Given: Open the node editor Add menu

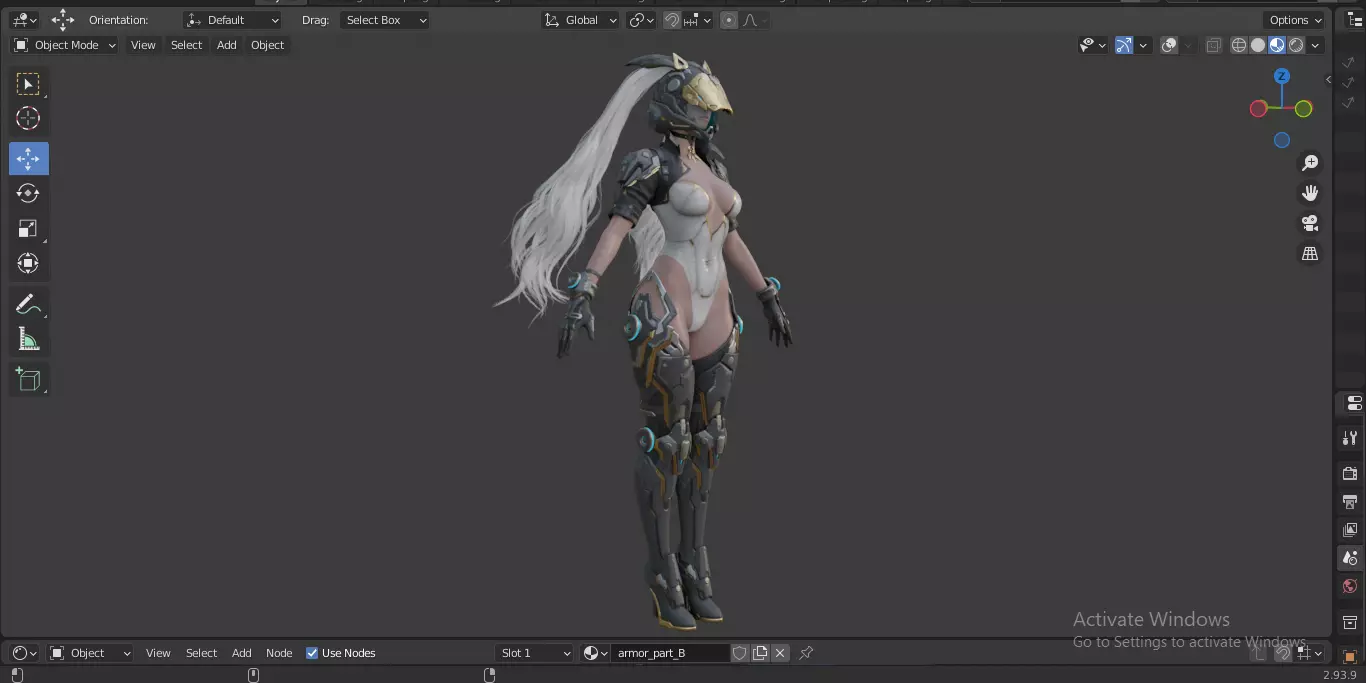Looking at the screenshot, I should [242, 653].
